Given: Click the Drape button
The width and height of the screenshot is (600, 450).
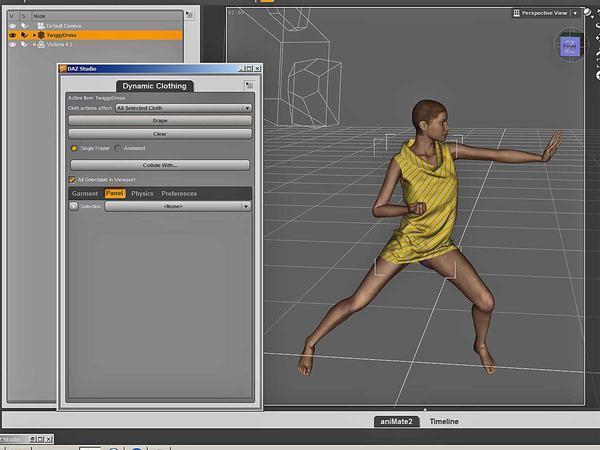Looking at the screenshot, I should pyautogui.click(x=160, y=121).
